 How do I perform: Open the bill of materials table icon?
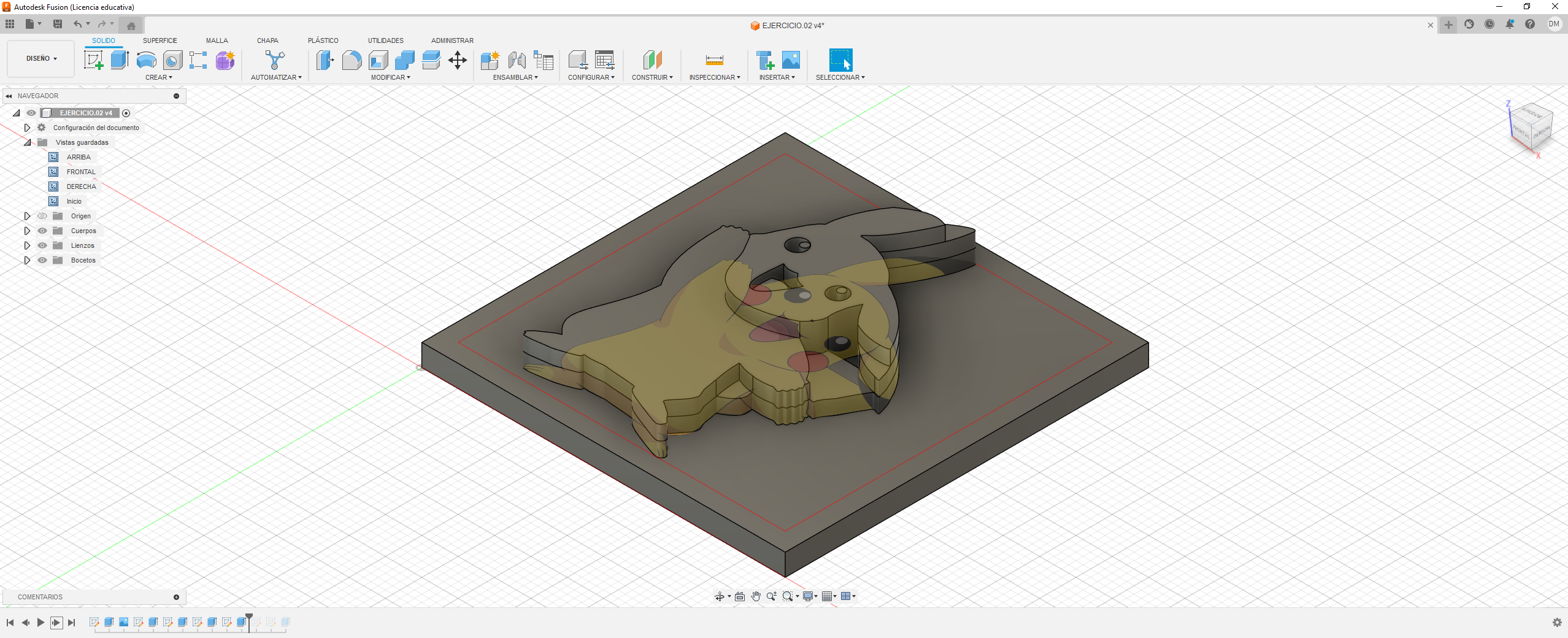click(x=544, y=60)
